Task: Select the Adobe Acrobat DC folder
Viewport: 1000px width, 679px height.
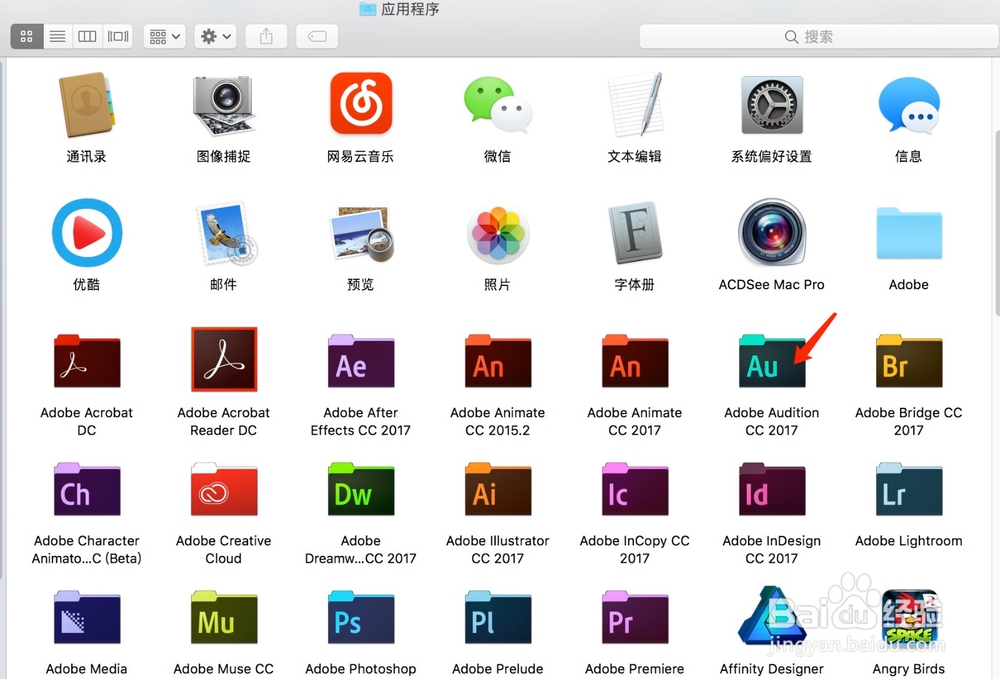Action: pos(87,361)
